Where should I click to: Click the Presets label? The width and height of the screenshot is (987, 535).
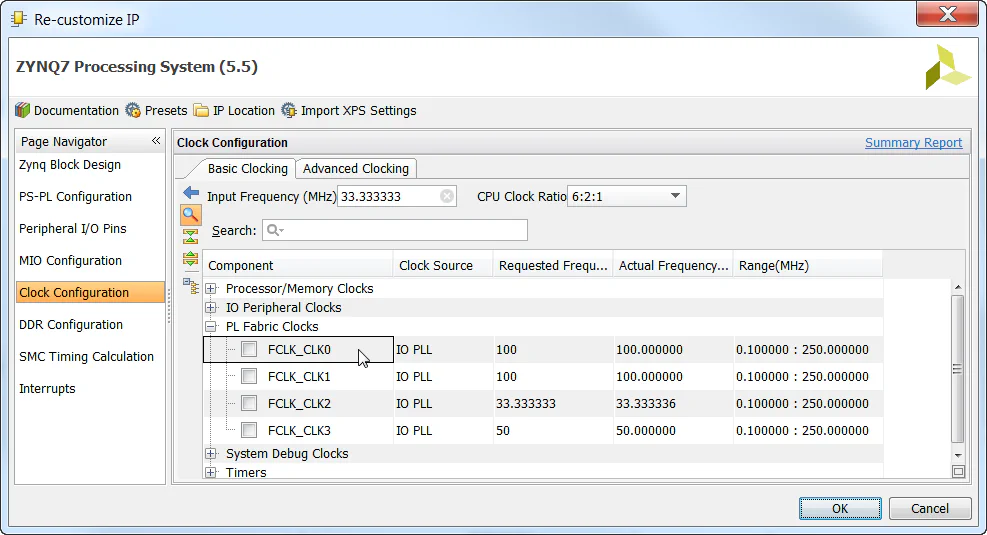[x=166, y=111]
